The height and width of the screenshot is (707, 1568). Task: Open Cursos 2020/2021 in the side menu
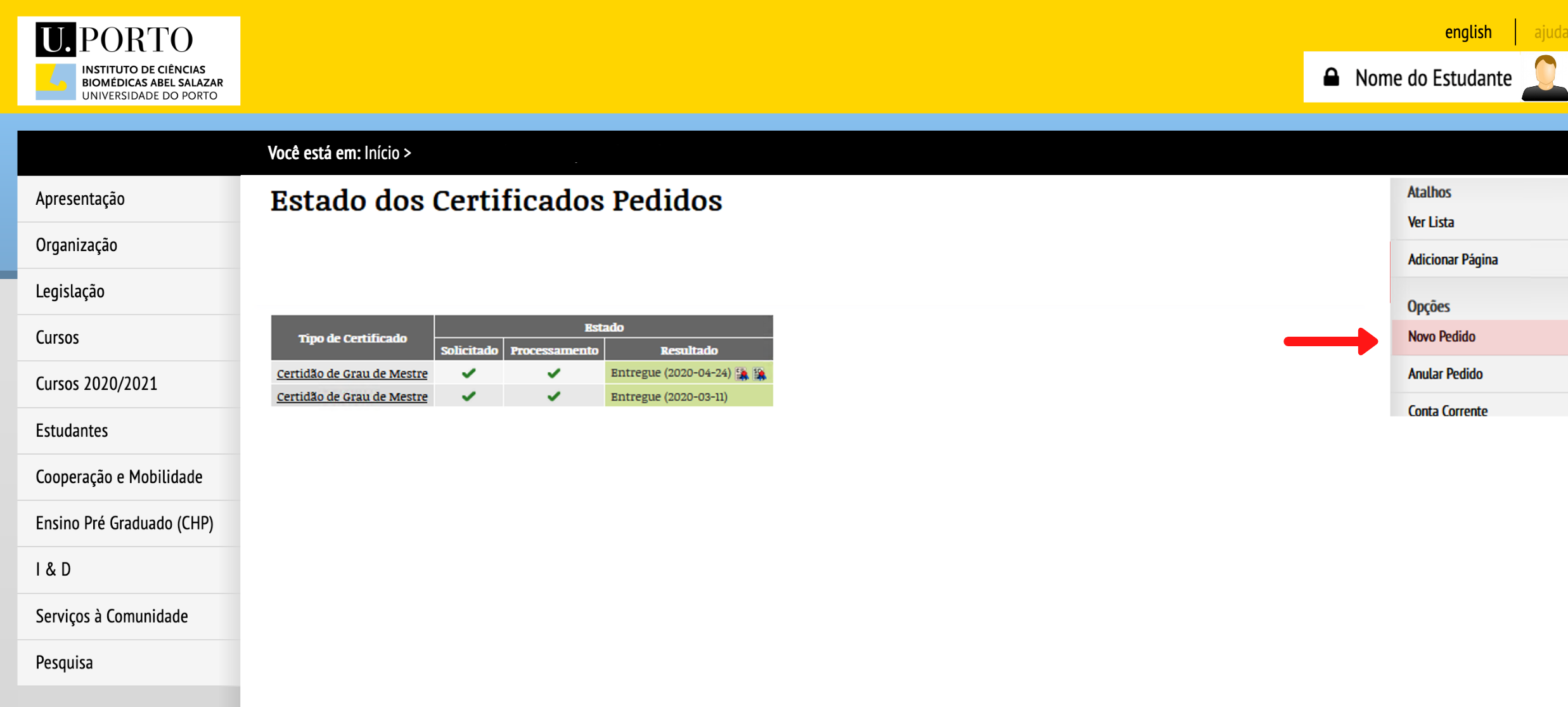[x=129, y=384]
